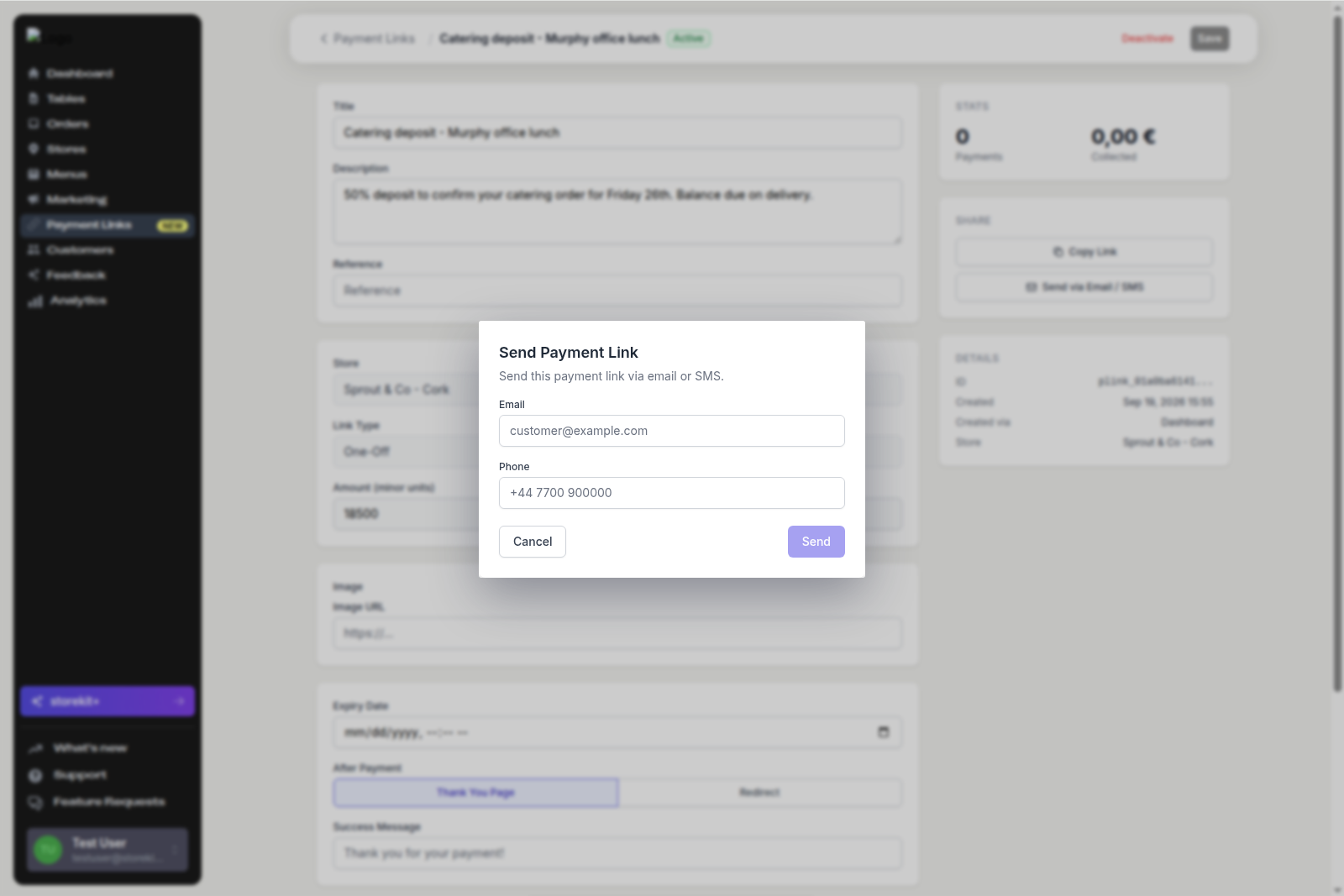Image resolution: width=1344 pixels, height=896 pixels.
Task: Open the Menus sidebar icon
Action: click(x=34, y=175)
